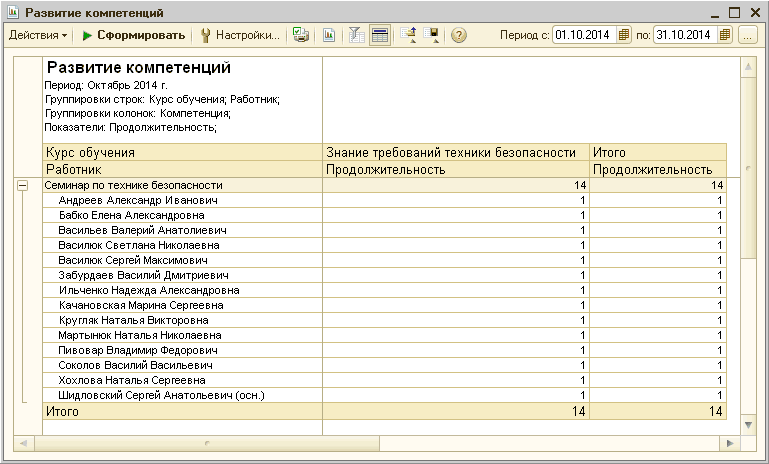
Task: Select worker Пивовар Владимир Федорович
Action: pos(182,350)
